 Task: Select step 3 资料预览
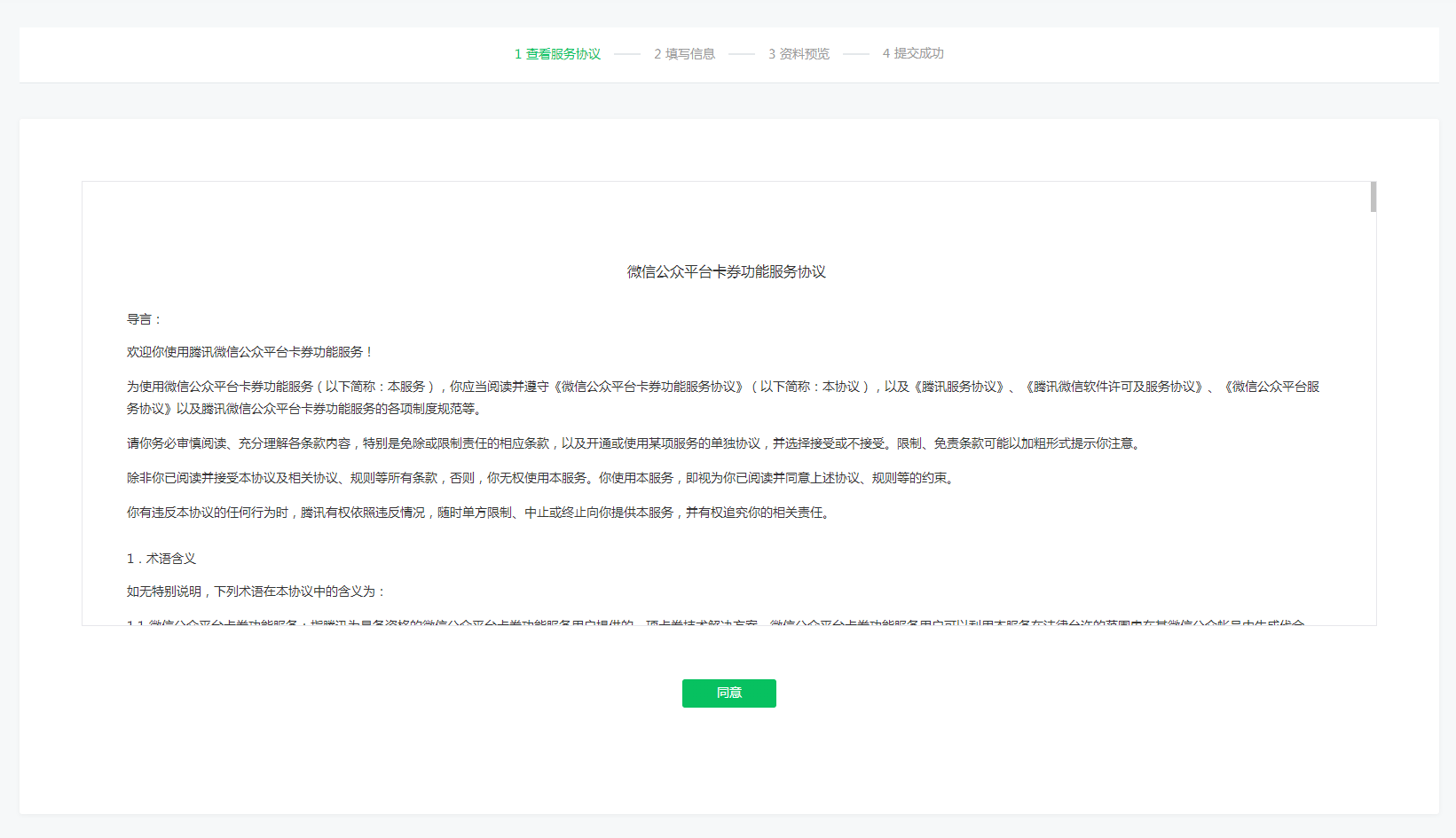(x=799, y=54)
